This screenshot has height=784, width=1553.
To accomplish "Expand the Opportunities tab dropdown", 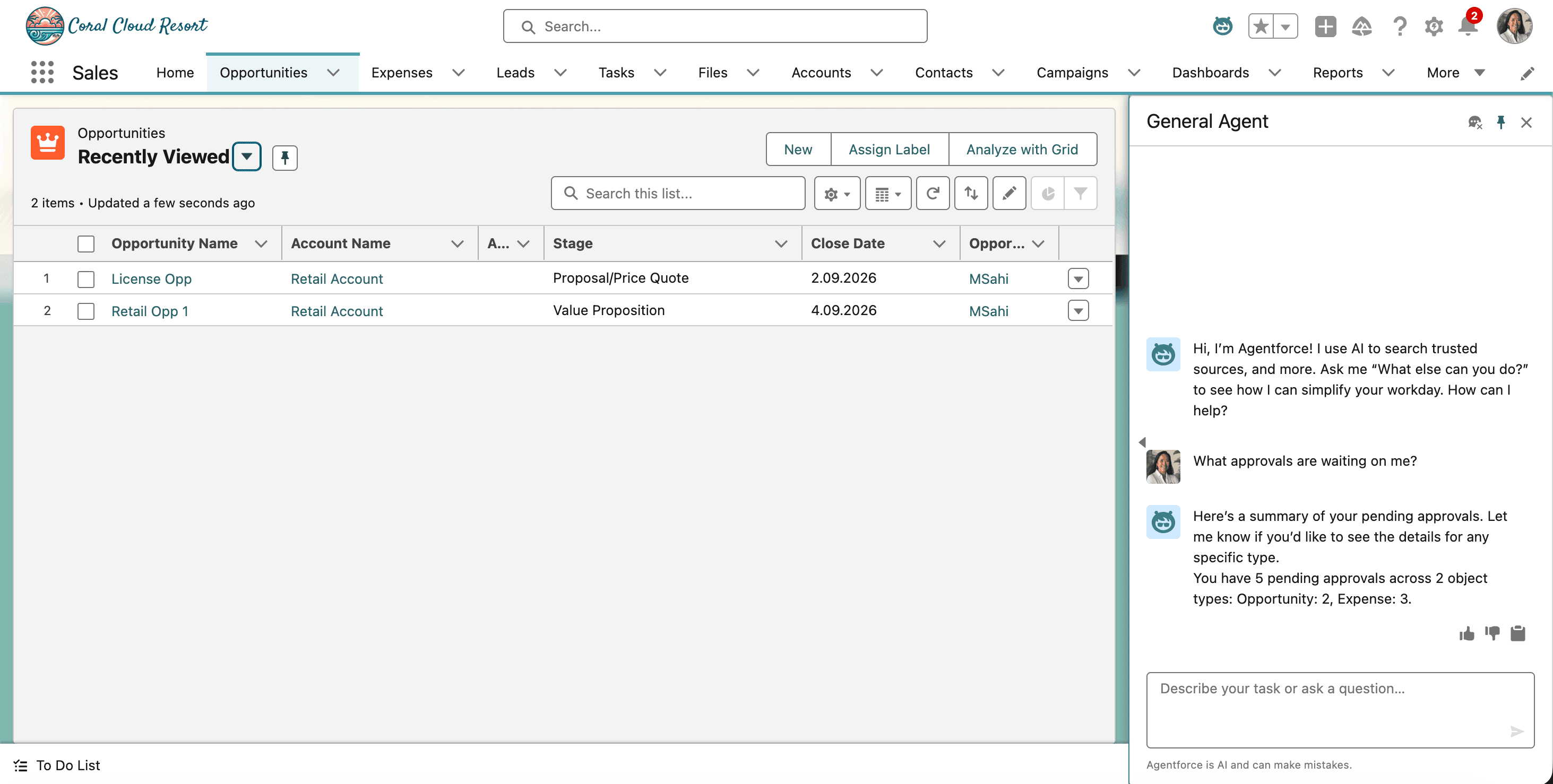I will [333, 73].
